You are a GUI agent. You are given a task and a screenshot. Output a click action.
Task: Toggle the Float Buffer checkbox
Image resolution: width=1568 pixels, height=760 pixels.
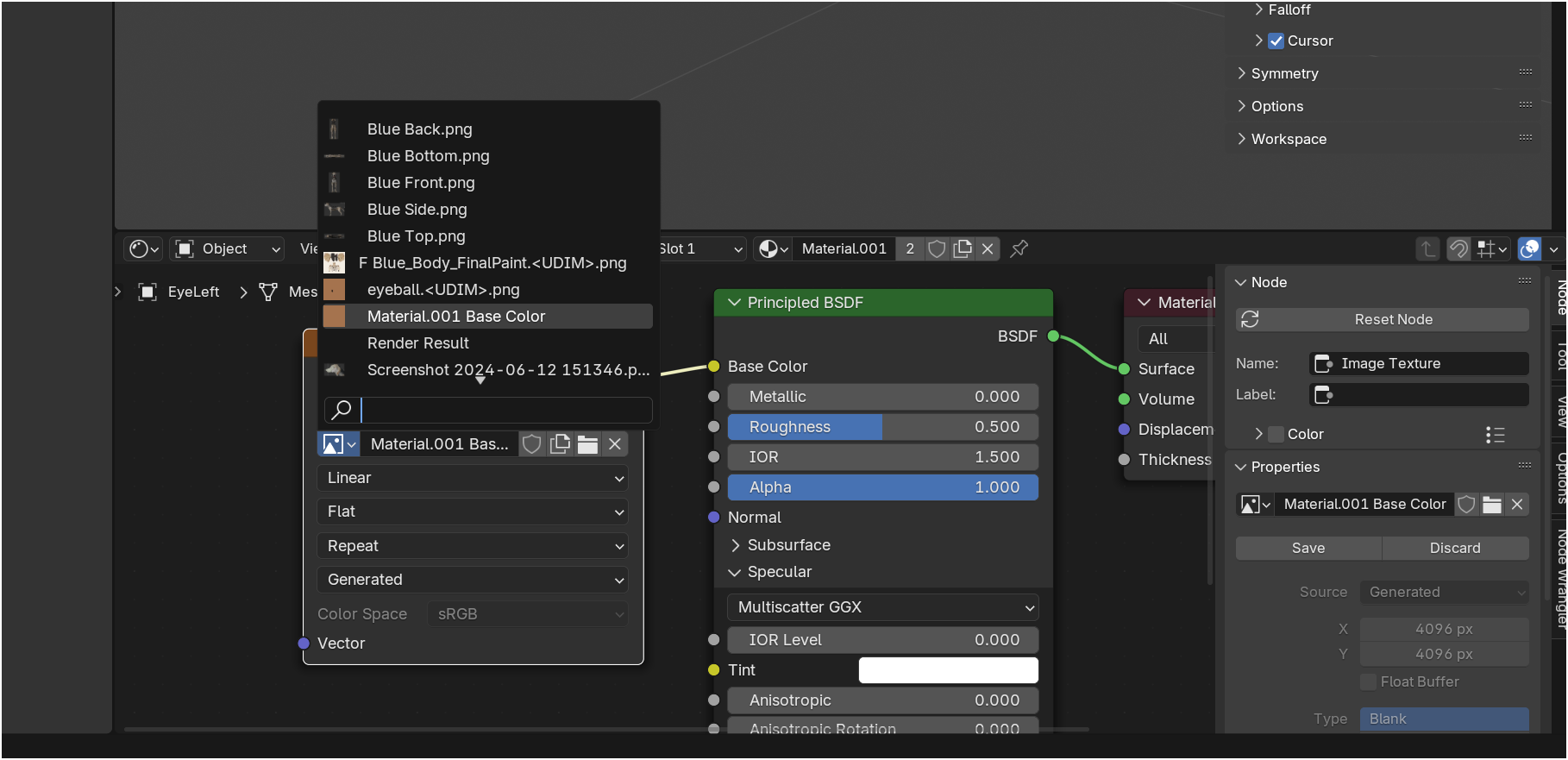coord(1368,681)
